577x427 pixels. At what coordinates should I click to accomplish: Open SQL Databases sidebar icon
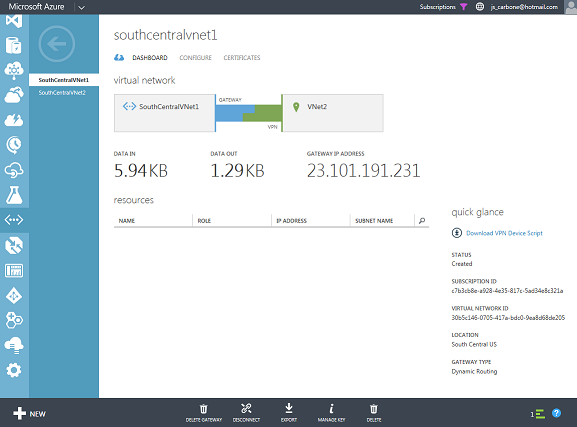coord(14,45)
